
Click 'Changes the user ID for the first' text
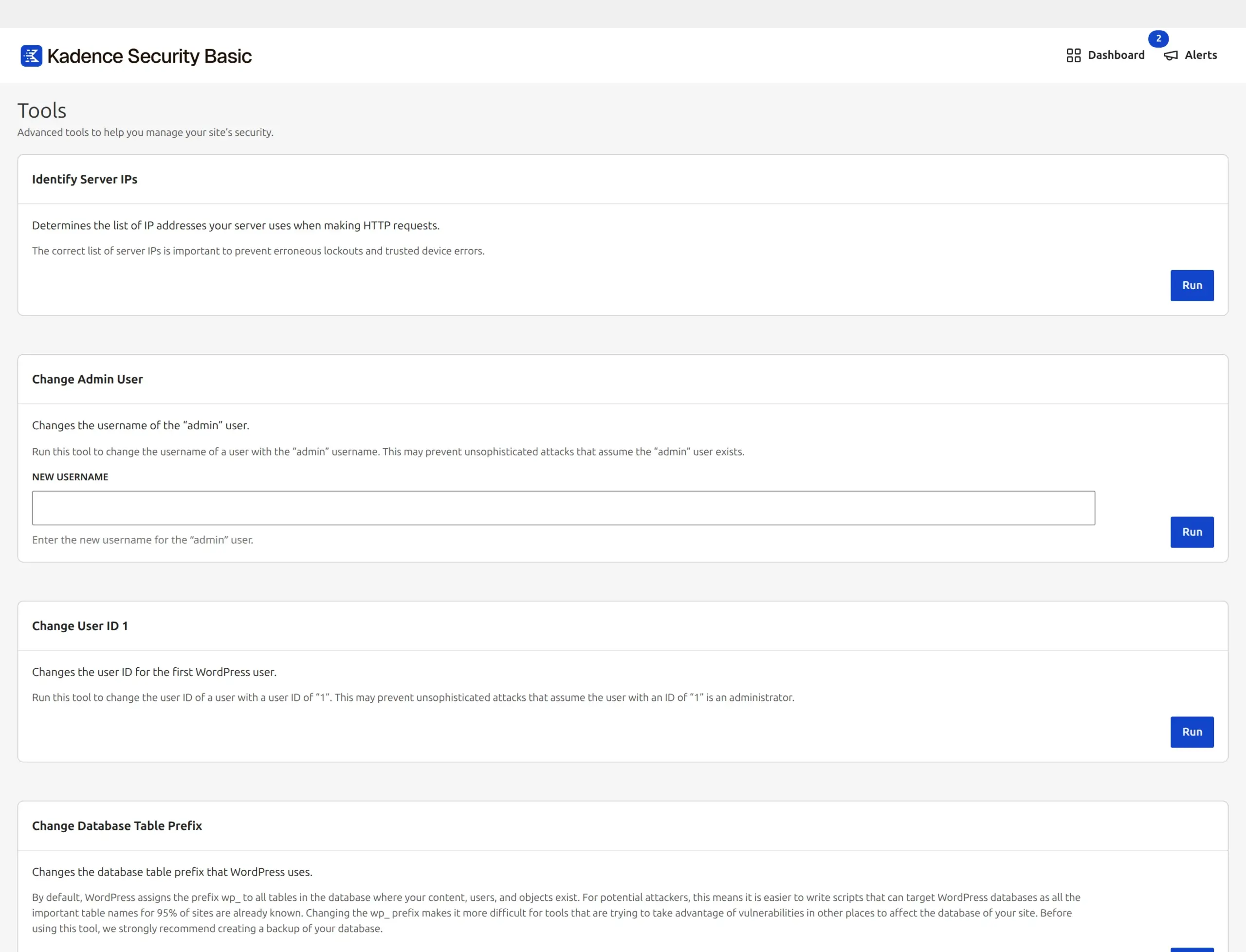(154, 672)
